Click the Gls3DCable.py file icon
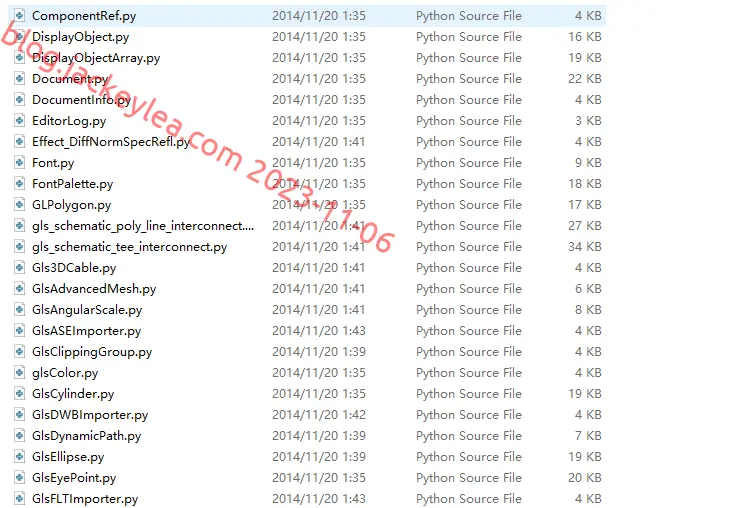This screenshot has height=508, width=735. (19, 268)
